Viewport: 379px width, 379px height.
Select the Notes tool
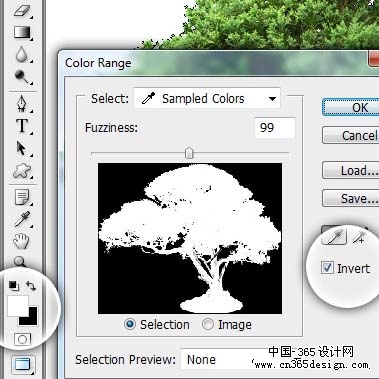[22, 197]
